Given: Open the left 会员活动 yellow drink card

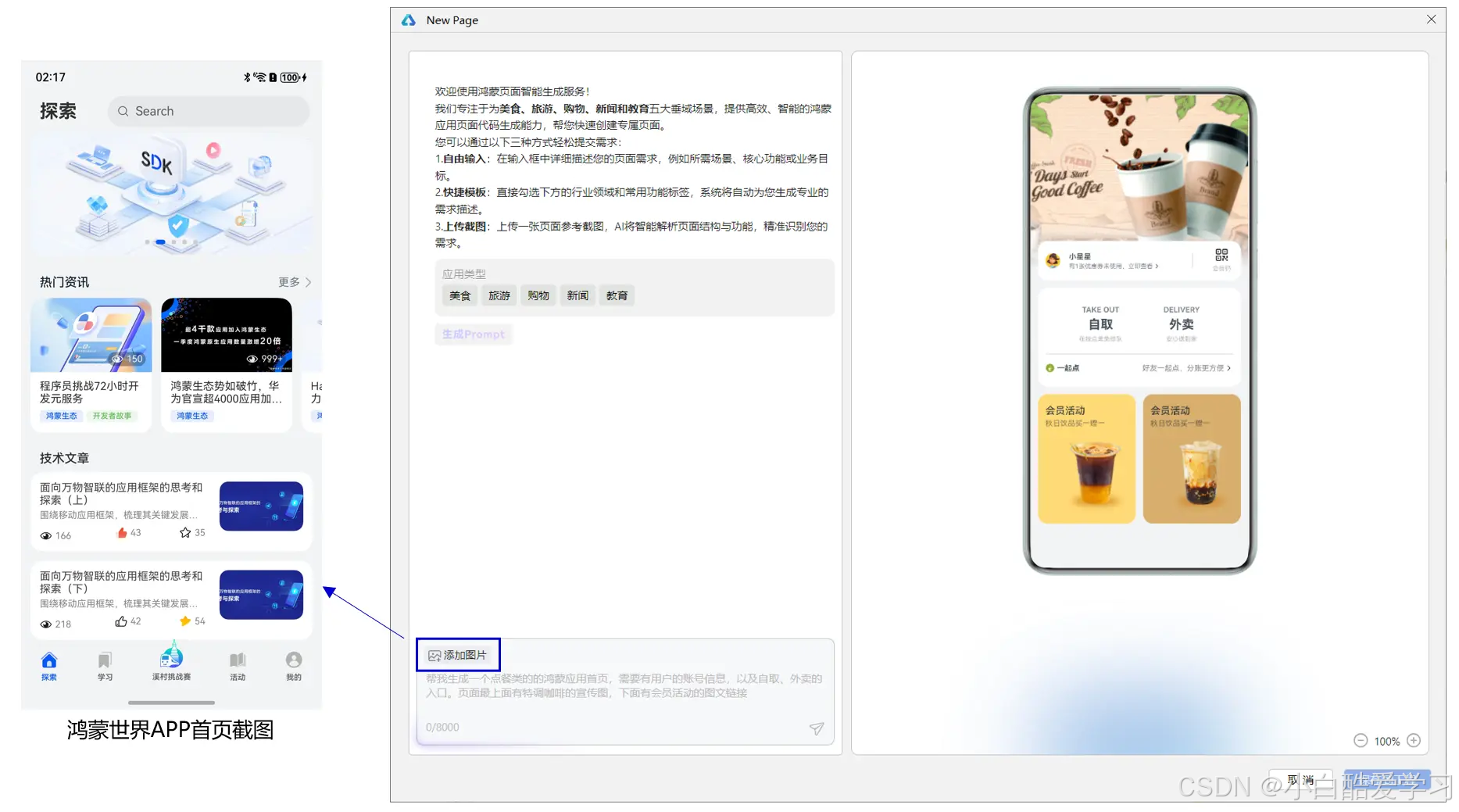Looking at the screenshot, I should (x=1086, y=458).
